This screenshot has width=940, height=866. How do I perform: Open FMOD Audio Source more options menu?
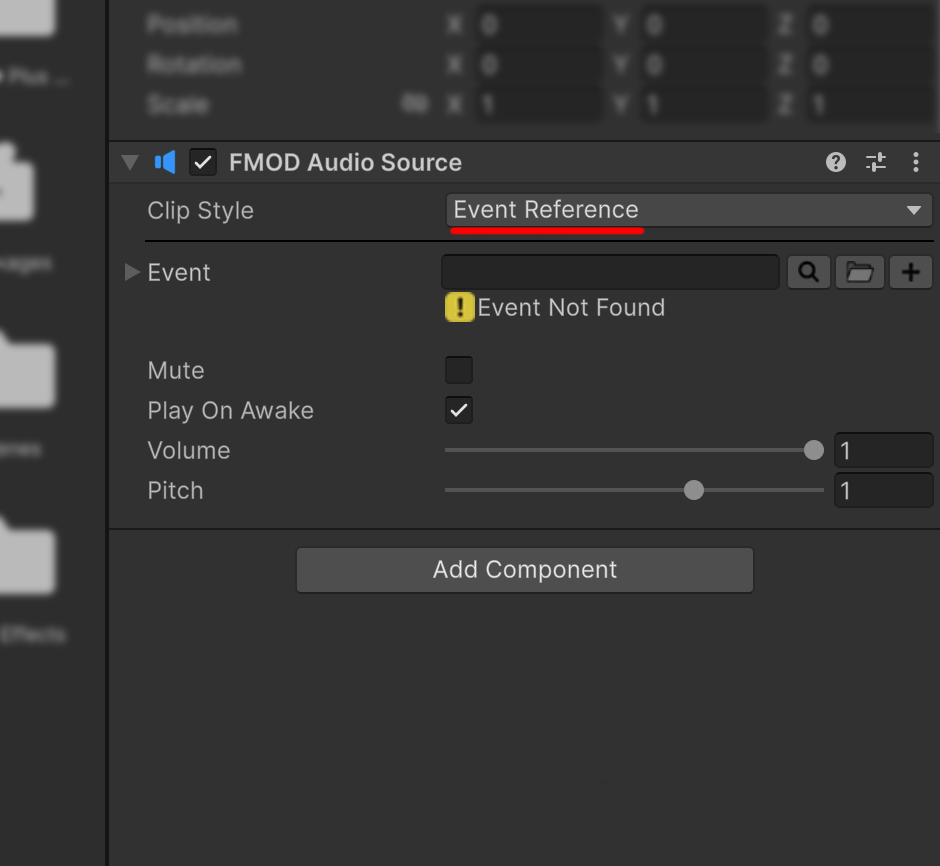click(x=915, y=162)
